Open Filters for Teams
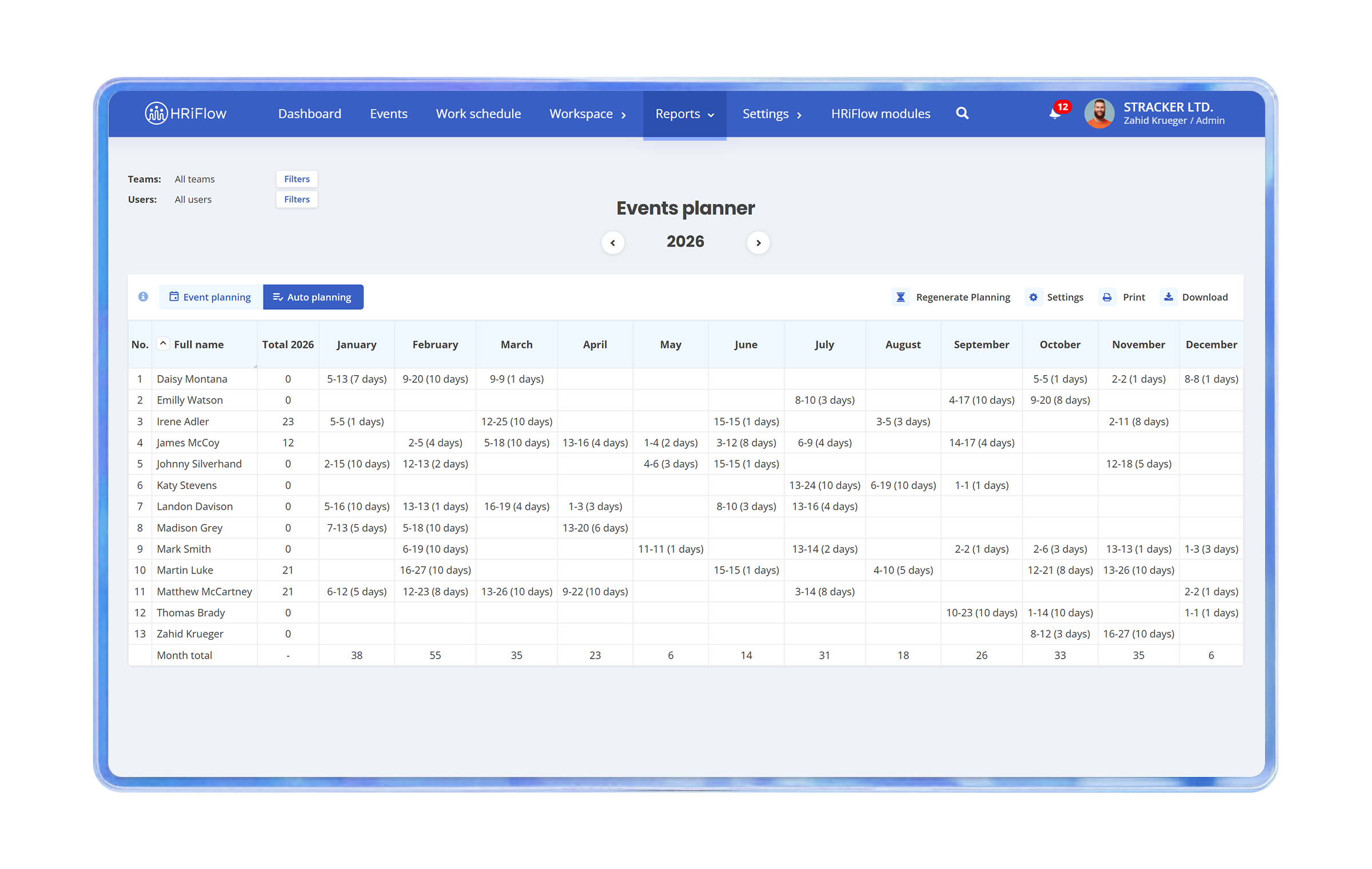 click(296, 178)
